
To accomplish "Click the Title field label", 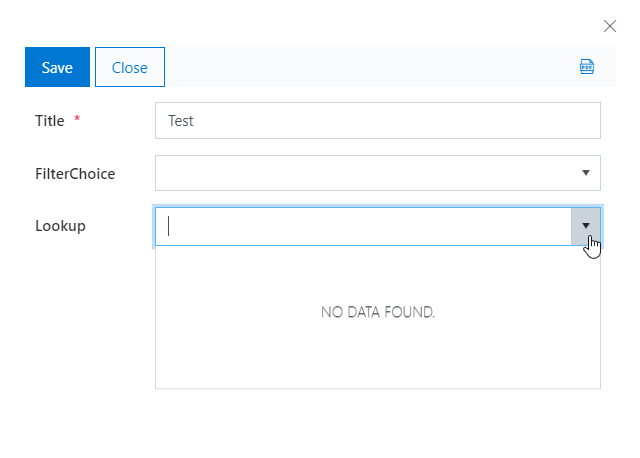I will pyautogui.click(x=50, y=121).
